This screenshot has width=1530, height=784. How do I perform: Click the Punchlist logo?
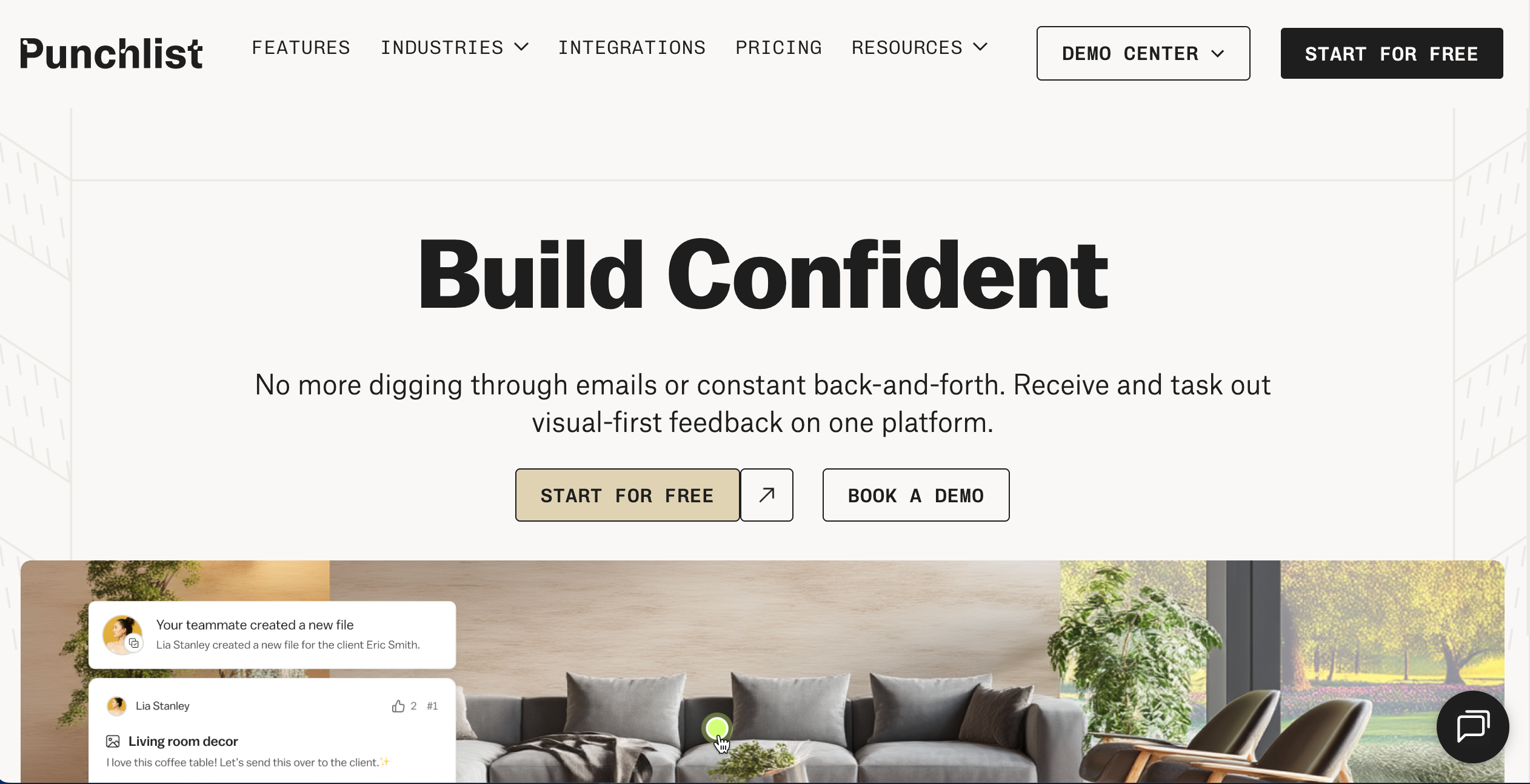tap(111, 53)
